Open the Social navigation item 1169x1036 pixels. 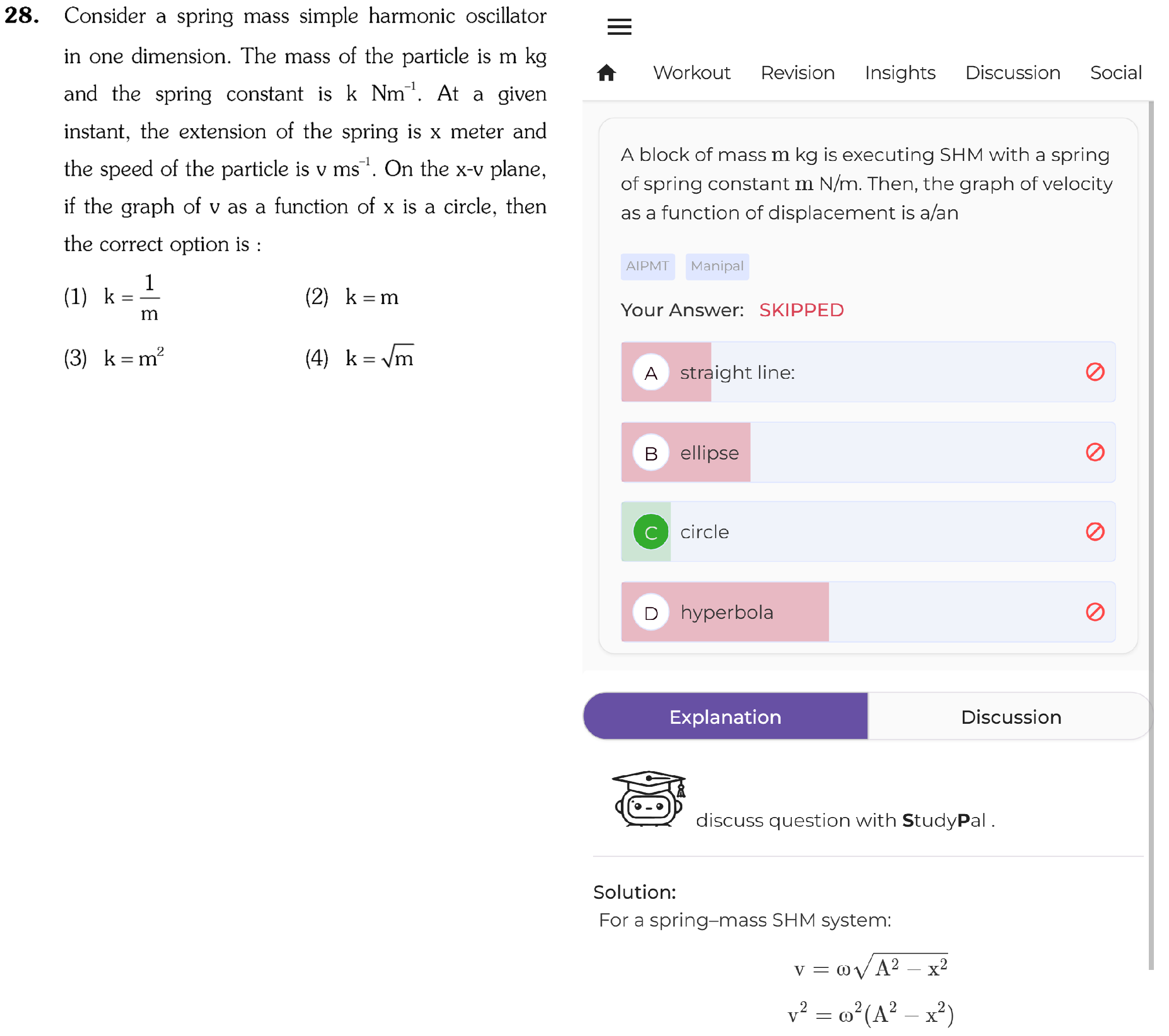[1115, 73]
